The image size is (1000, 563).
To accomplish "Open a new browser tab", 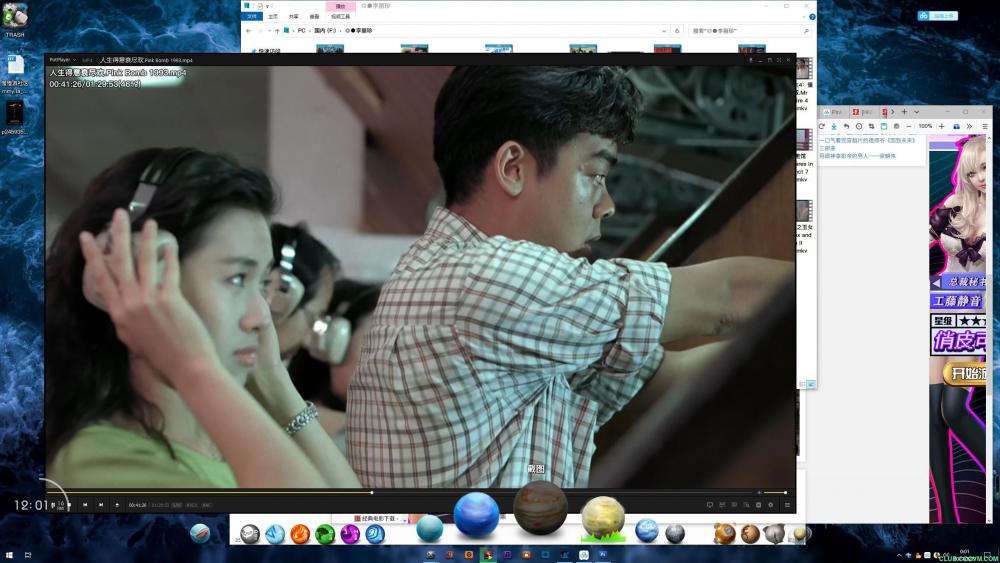I will pos(904,112).
